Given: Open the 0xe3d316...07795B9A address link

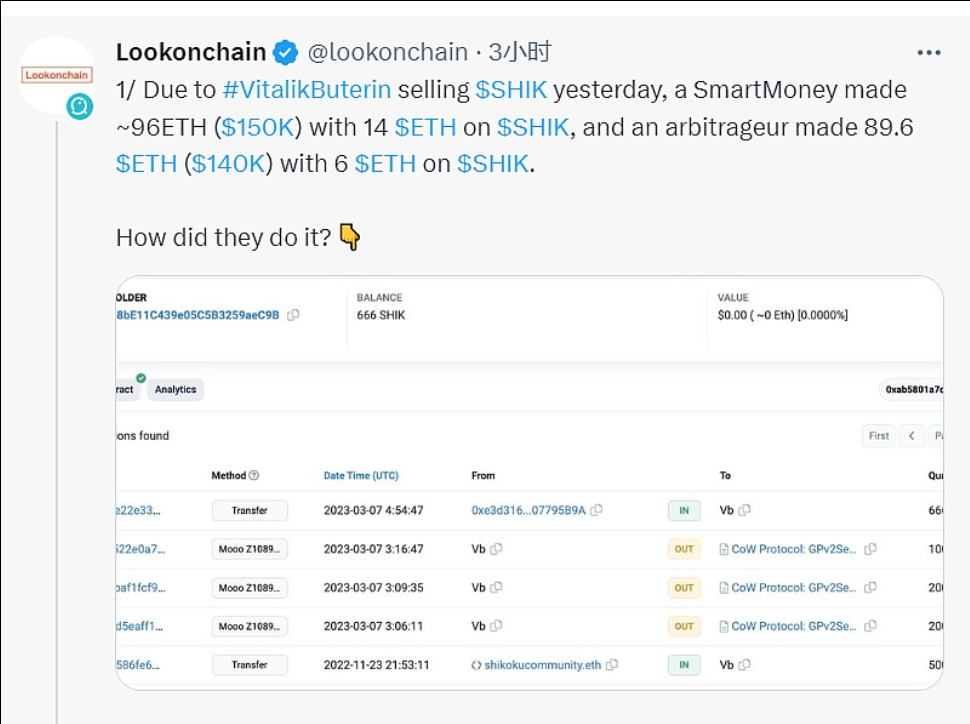Looking at the screenshot, I should [528, 510].
